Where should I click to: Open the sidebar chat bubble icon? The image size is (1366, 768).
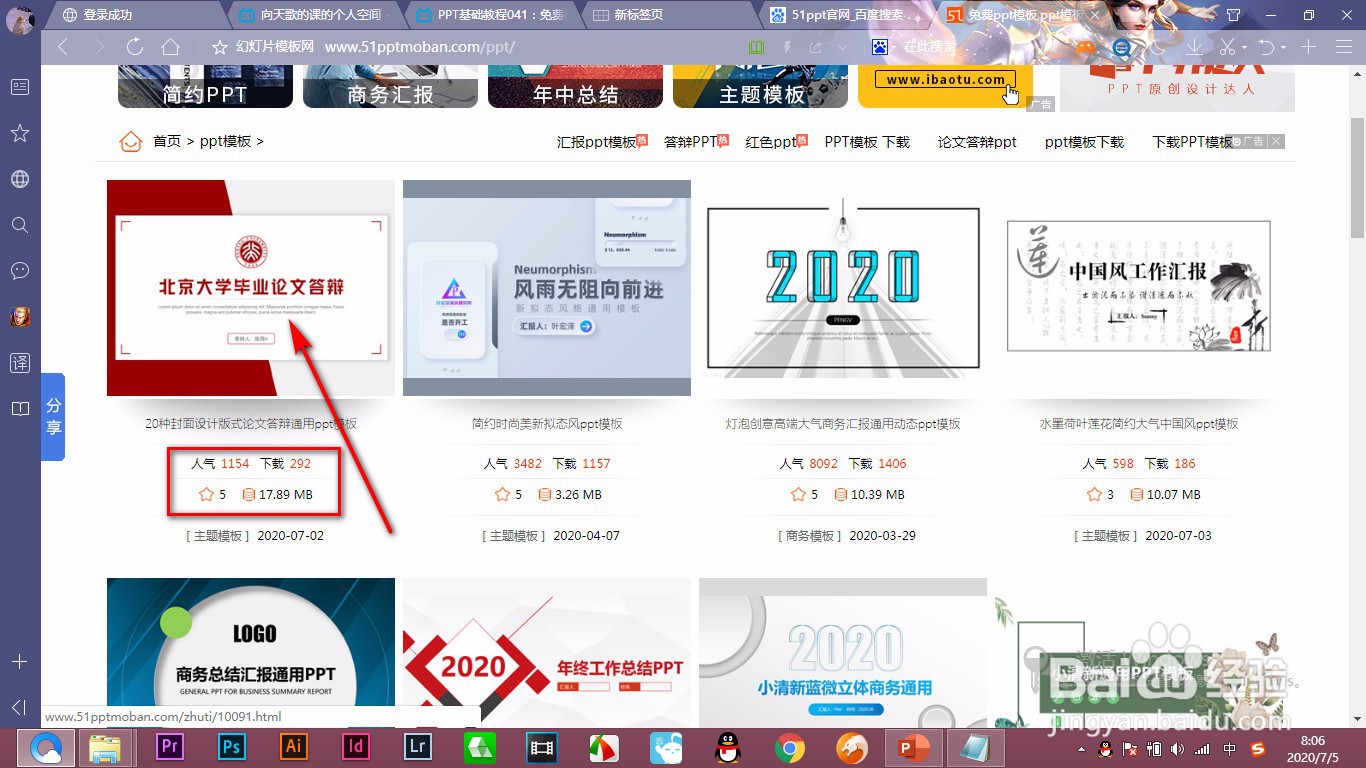tap(20, 271)
